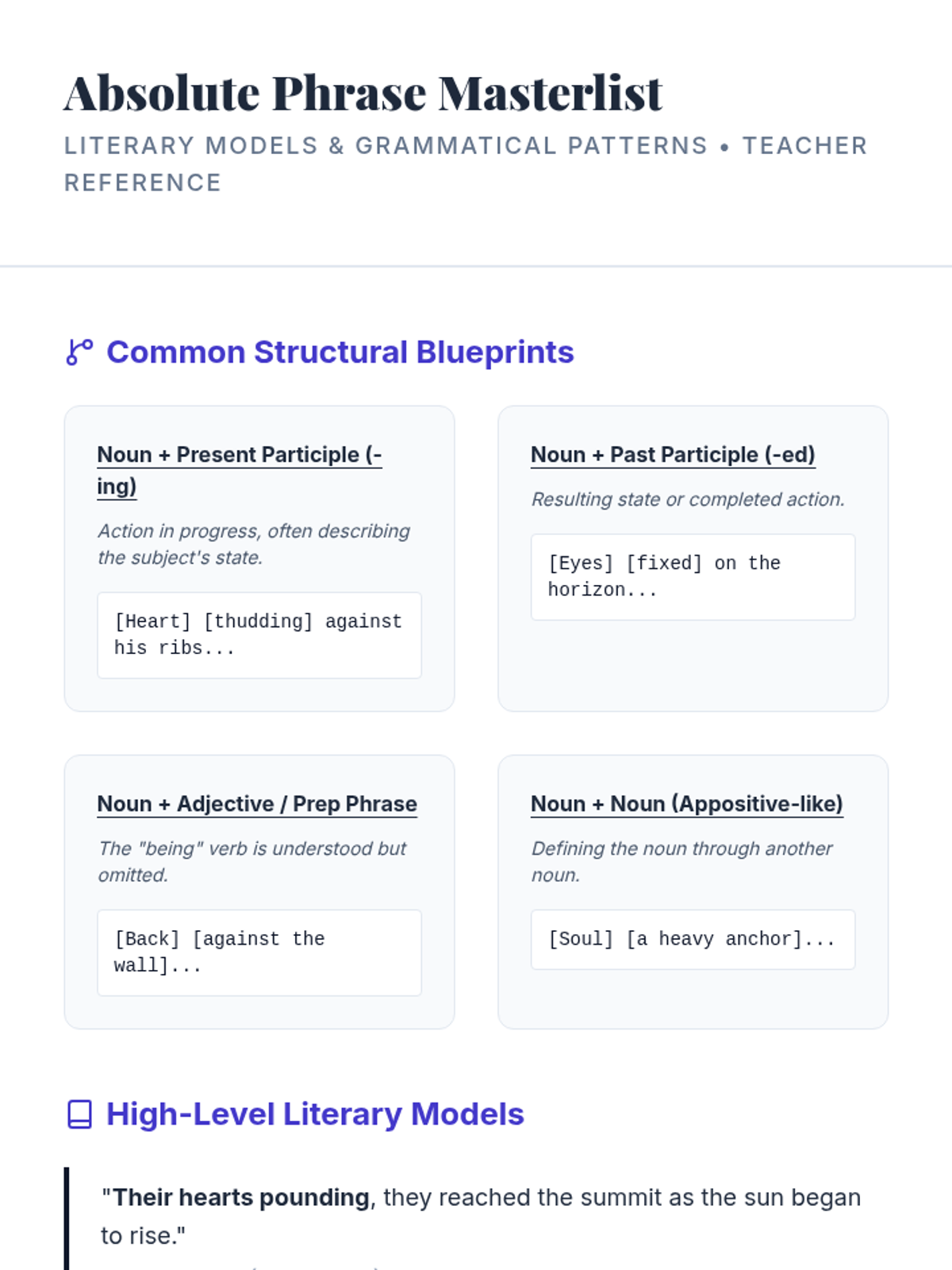
Task: Click the Noun + Adjective / Prep Phrase heading
Action: pyautogui.click(x=257, y=804)
